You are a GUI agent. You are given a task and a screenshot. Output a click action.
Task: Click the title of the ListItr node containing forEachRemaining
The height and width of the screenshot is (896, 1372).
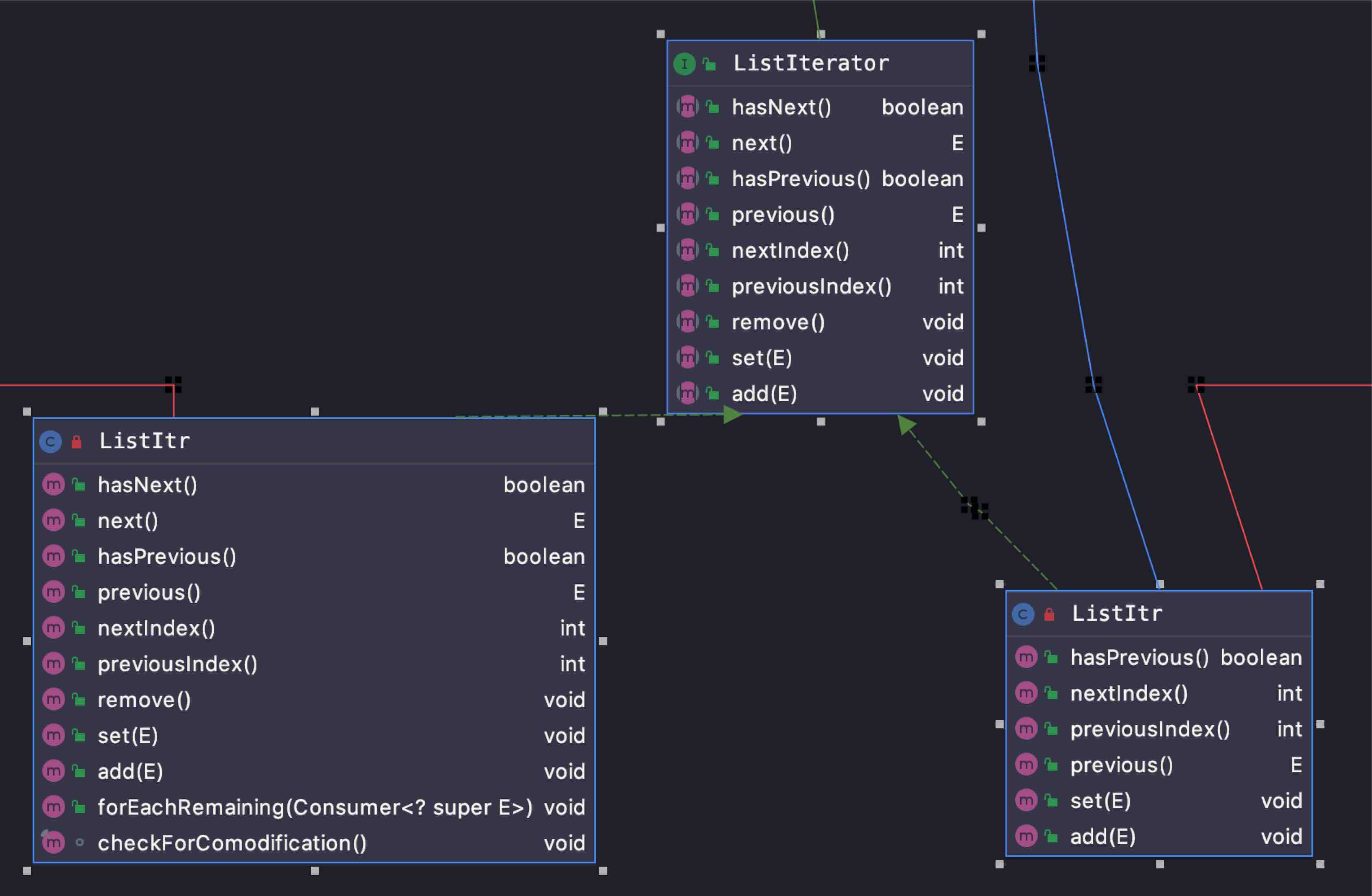click(144, 442)
